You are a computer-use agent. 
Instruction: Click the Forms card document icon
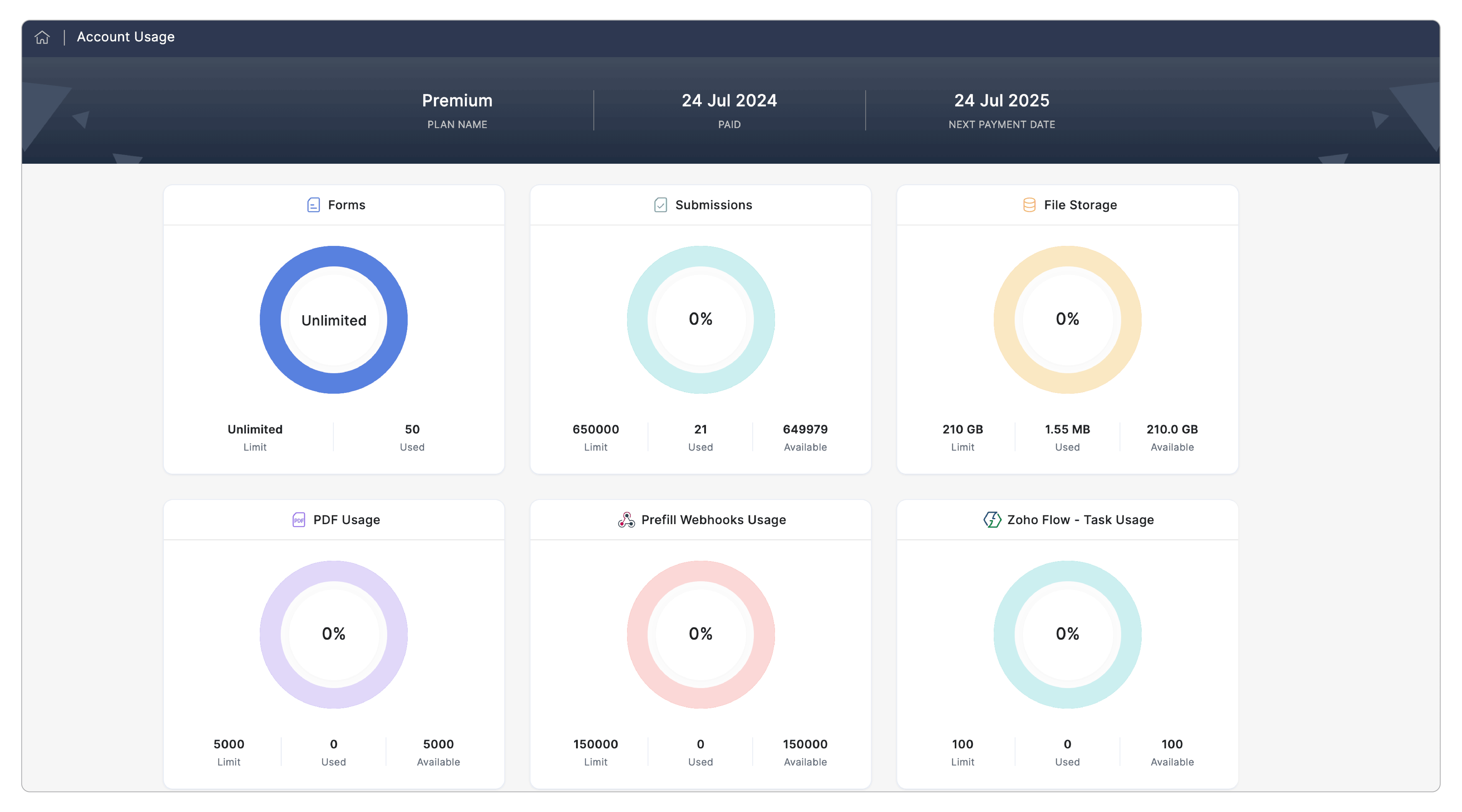[x=313, y=205]
